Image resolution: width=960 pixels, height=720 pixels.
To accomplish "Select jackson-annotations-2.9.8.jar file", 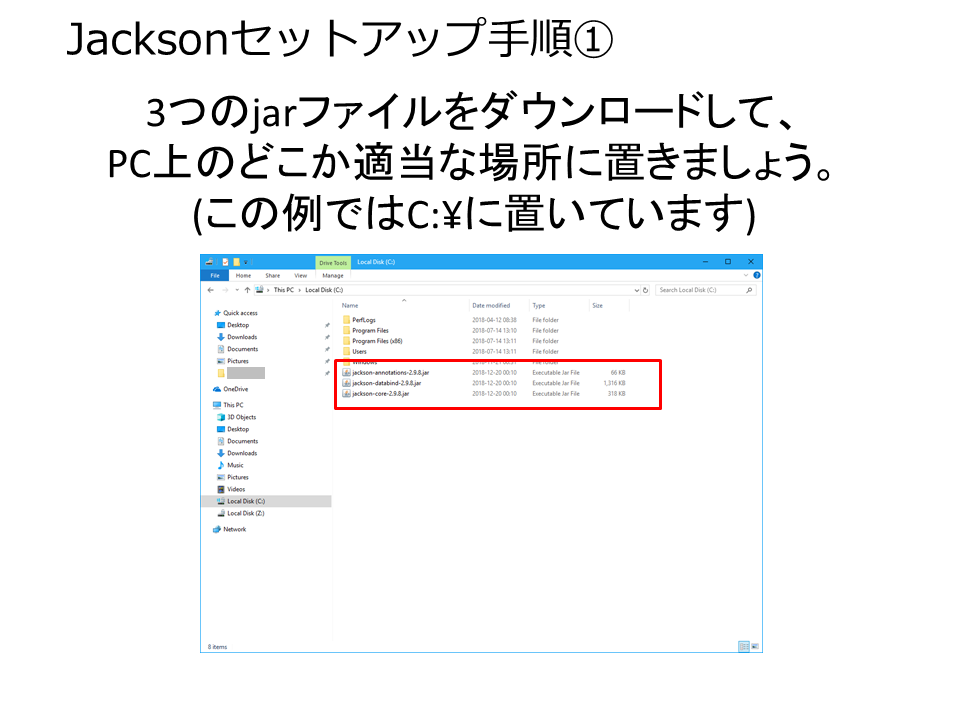I will pyautogui.click(x=391, y=373).
